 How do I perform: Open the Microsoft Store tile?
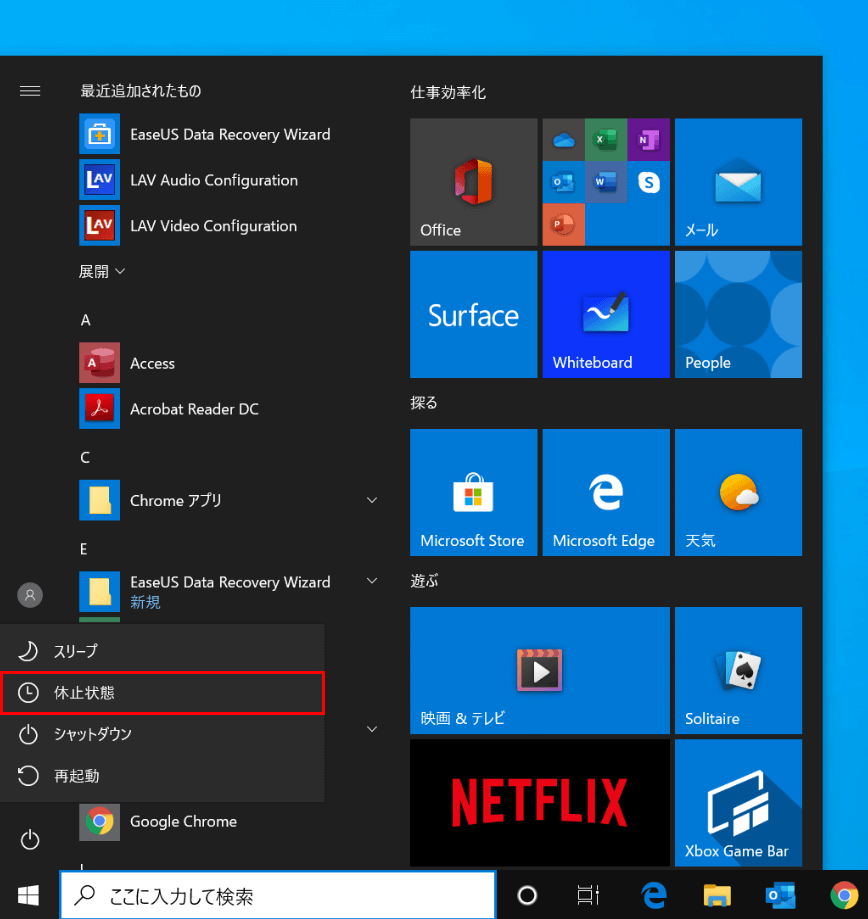pyautogui.click(x=474, y=492)
